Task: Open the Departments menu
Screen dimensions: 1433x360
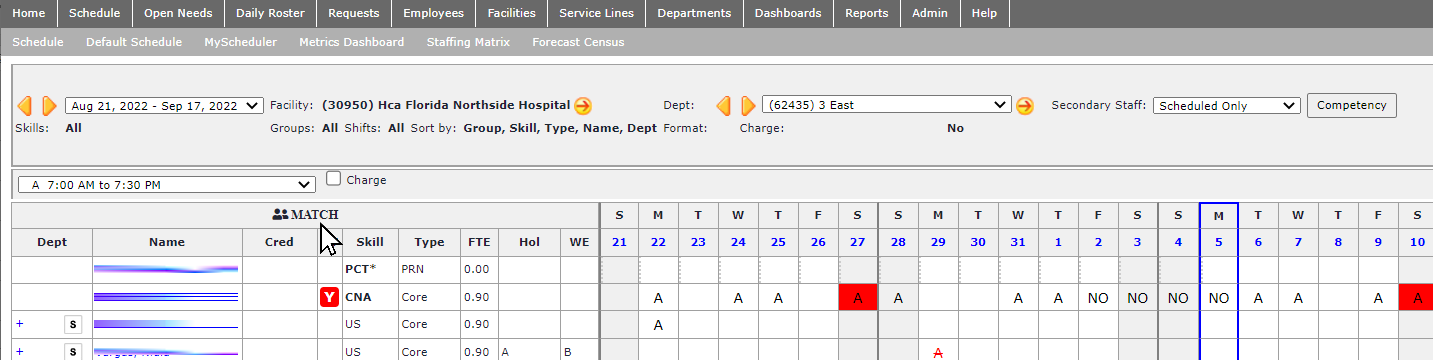Action: (694, 13)
